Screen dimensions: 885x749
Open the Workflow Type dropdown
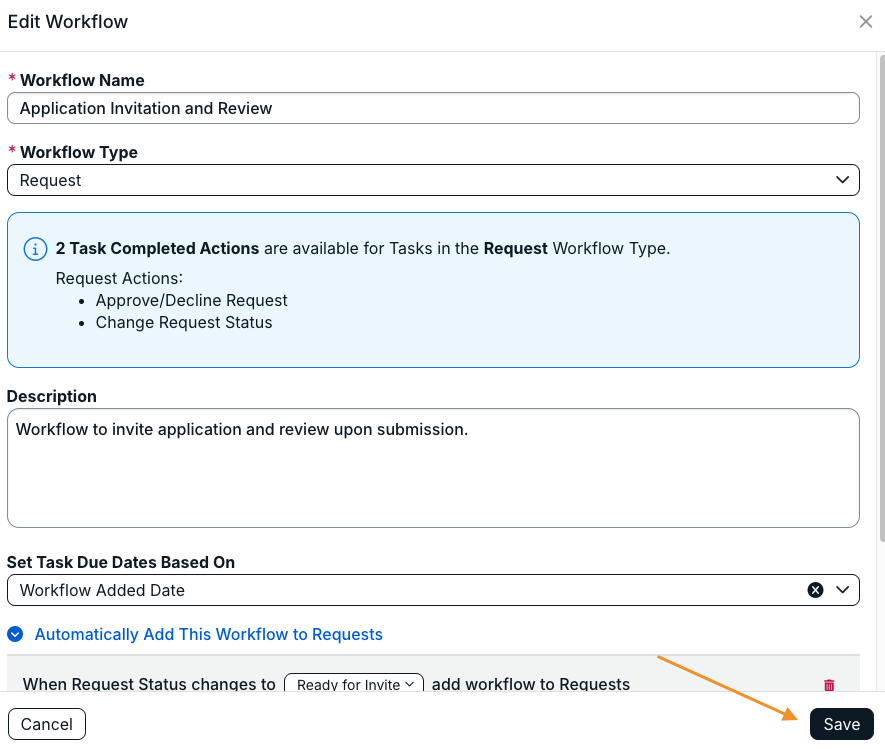point(433,180)
